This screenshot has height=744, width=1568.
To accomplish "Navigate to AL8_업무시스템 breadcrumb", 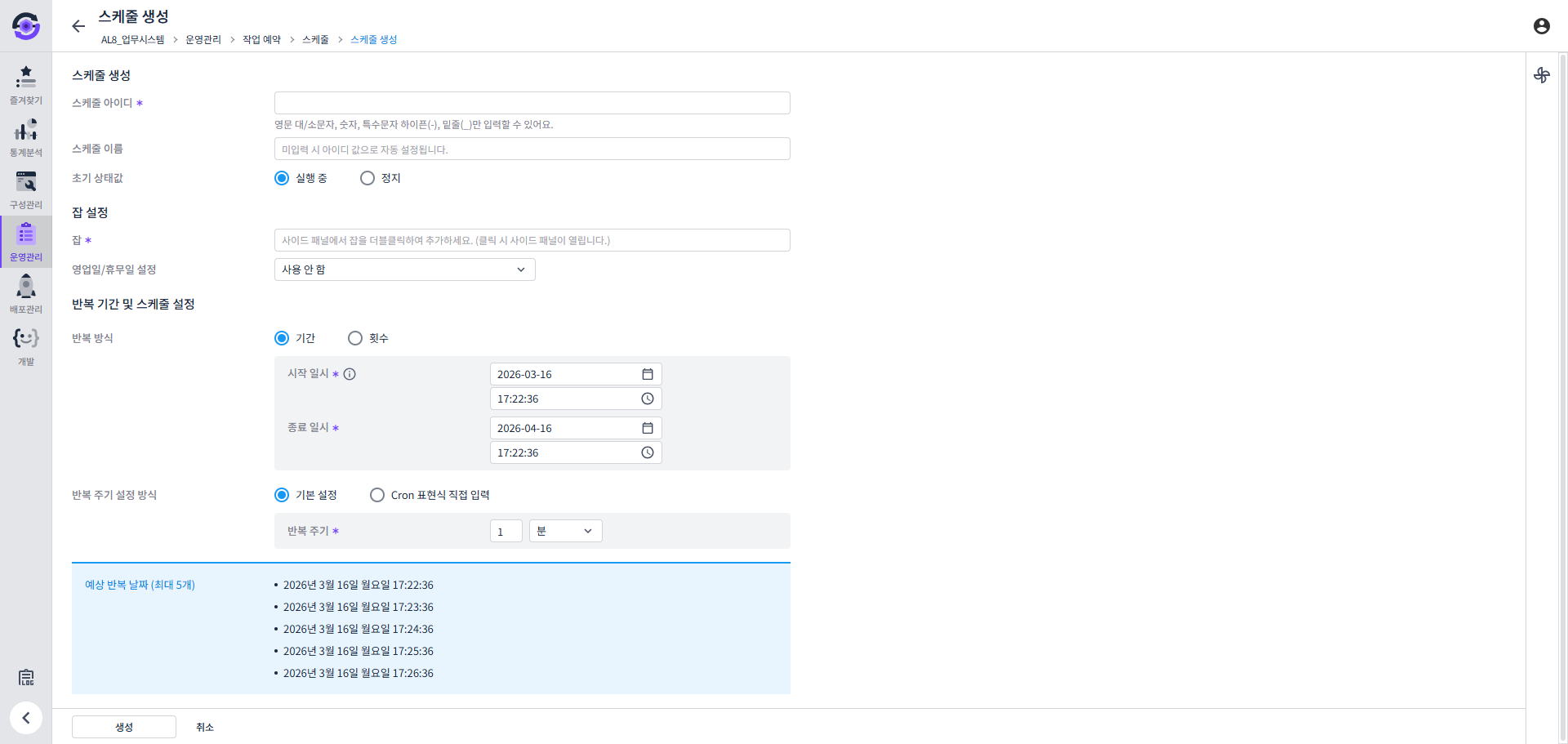I will click(132, 39).
